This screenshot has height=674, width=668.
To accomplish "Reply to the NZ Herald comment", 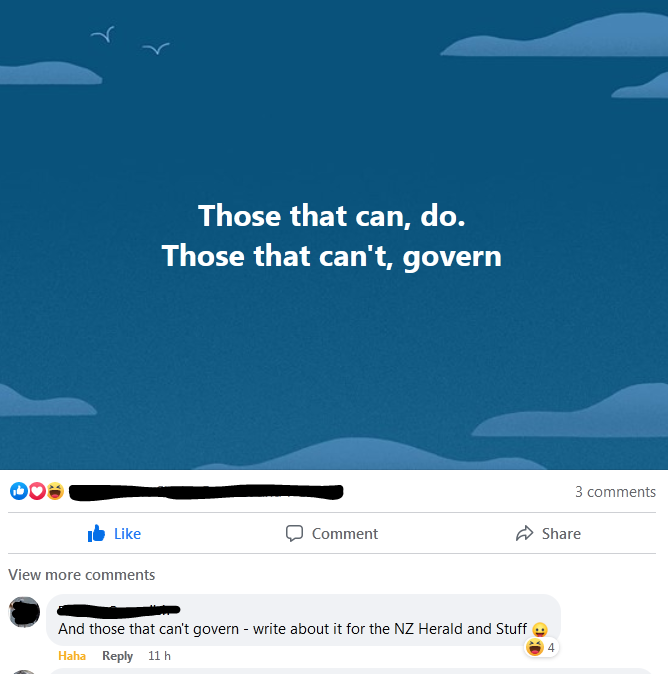I will click(x=117, y=656).
